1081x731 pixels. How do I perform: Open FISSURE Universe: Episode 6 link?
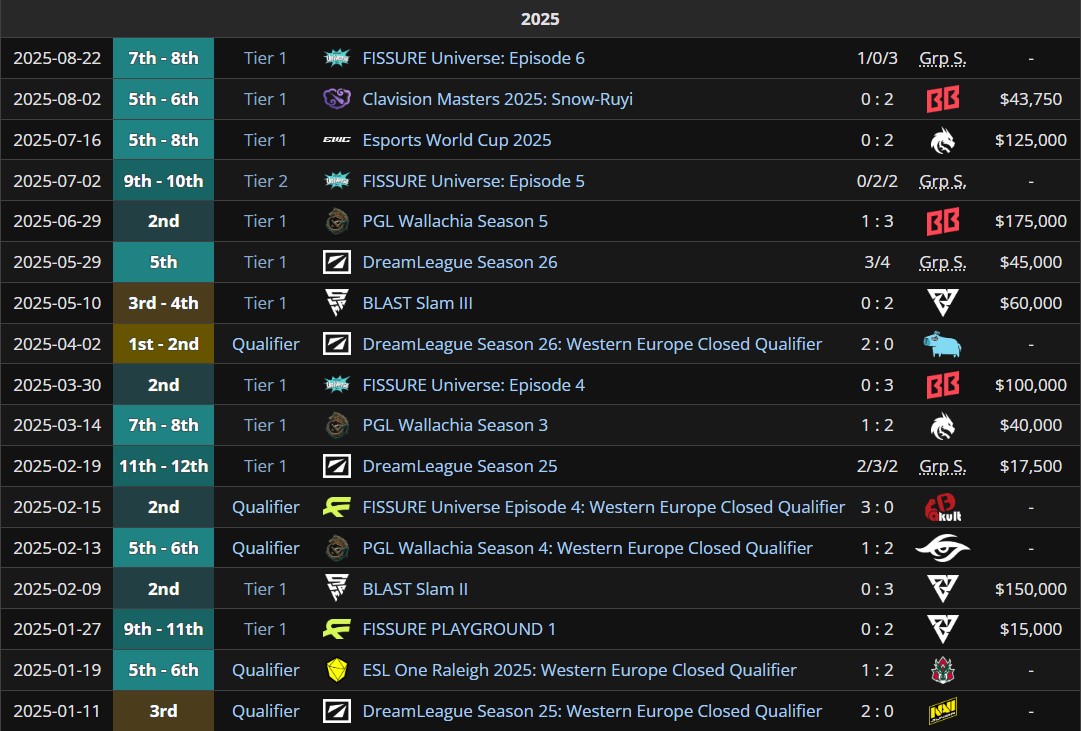(x=473, y=58)
